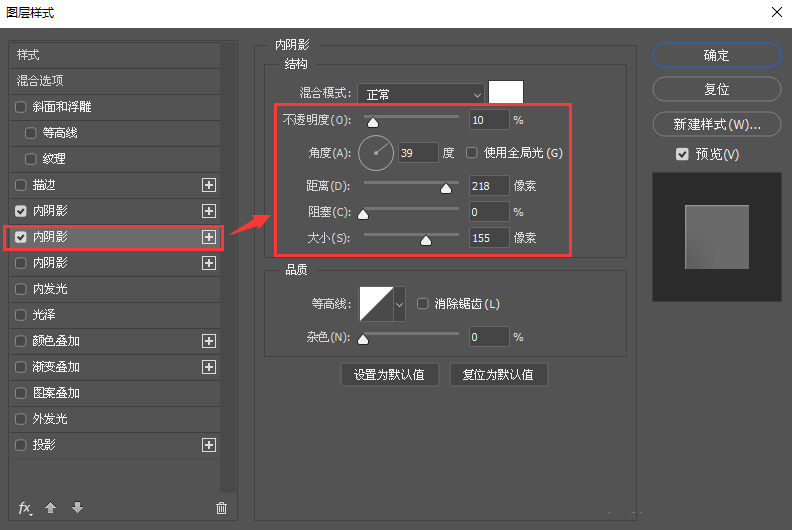
Task: Open the 混合模式 dropdown showing 正常
Action: (421, 94)
